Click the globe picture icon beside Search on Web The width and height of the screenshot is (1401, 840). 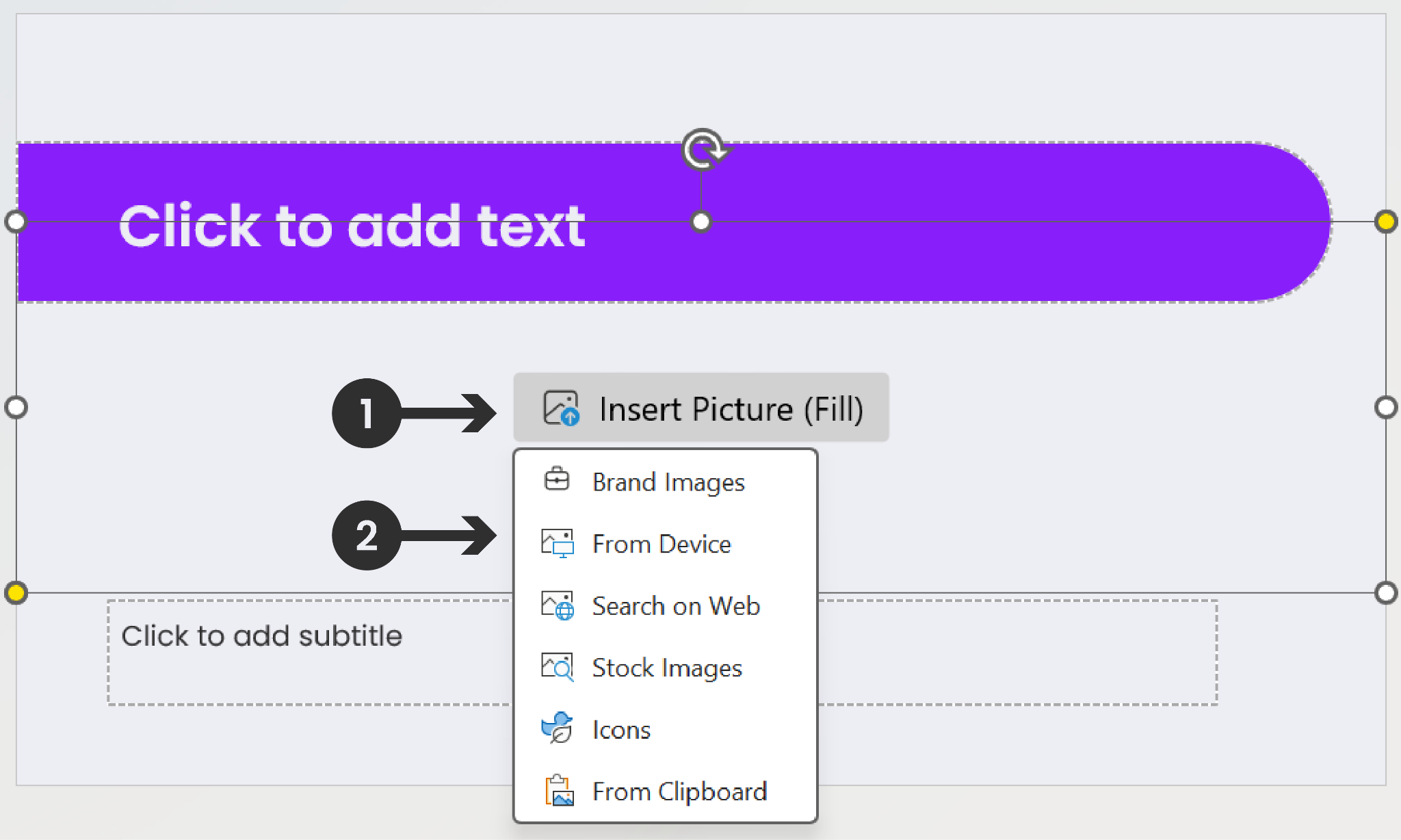click(x=558, y=605)
